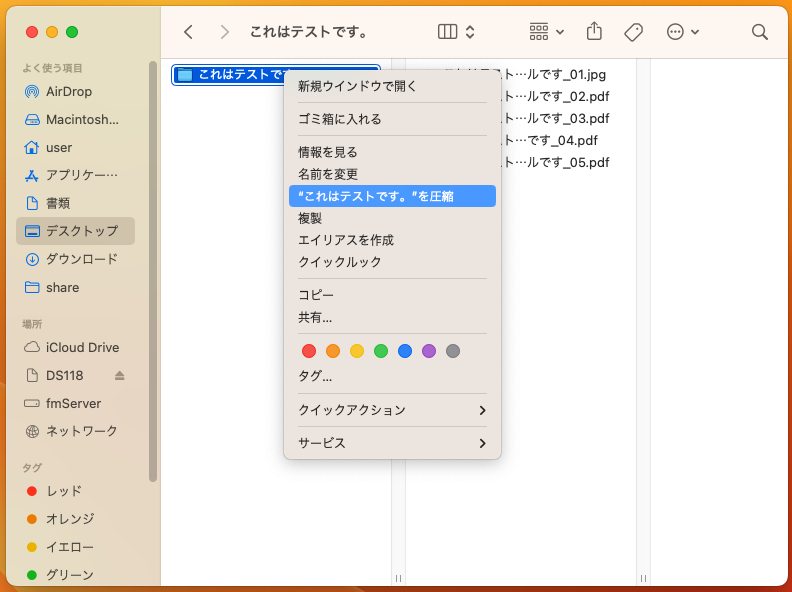The height and width of the screenshot is (592, 792).
Task: Apply blue tag color in context menu
Action: (405, 351)
